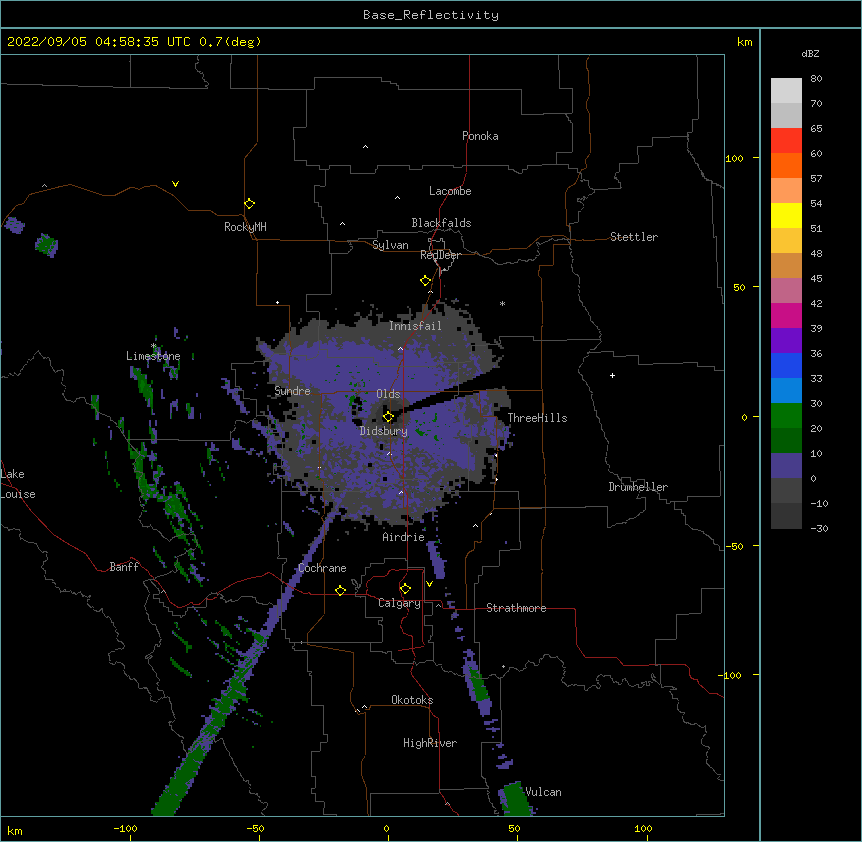Click the Vulcan town label
Screen dimensions: 862x842
pyautogui.click(x=543, y=792)
